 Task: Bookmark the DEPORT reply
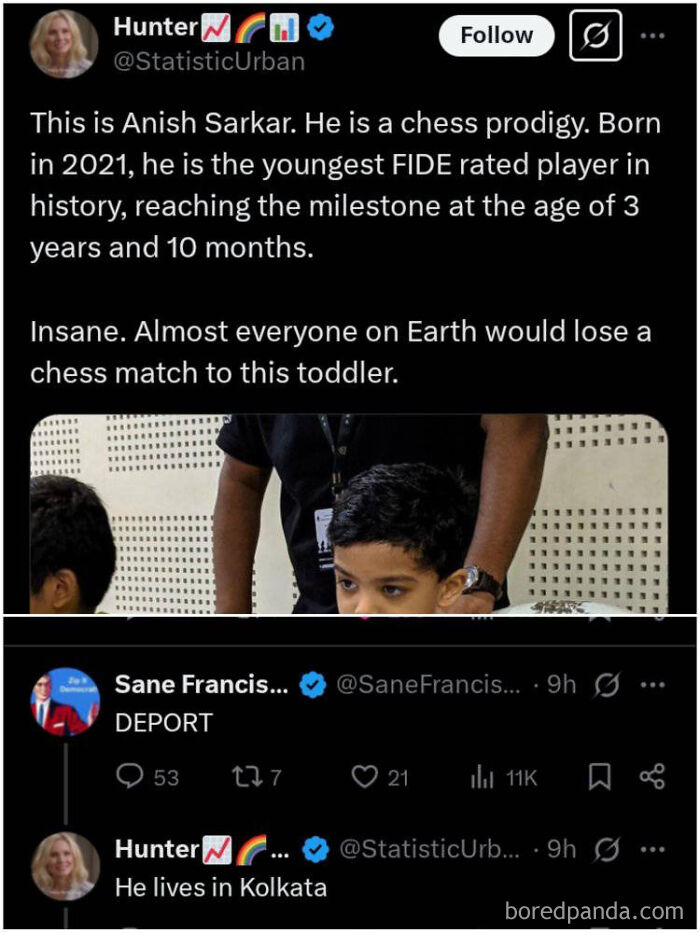pos(599,777)
